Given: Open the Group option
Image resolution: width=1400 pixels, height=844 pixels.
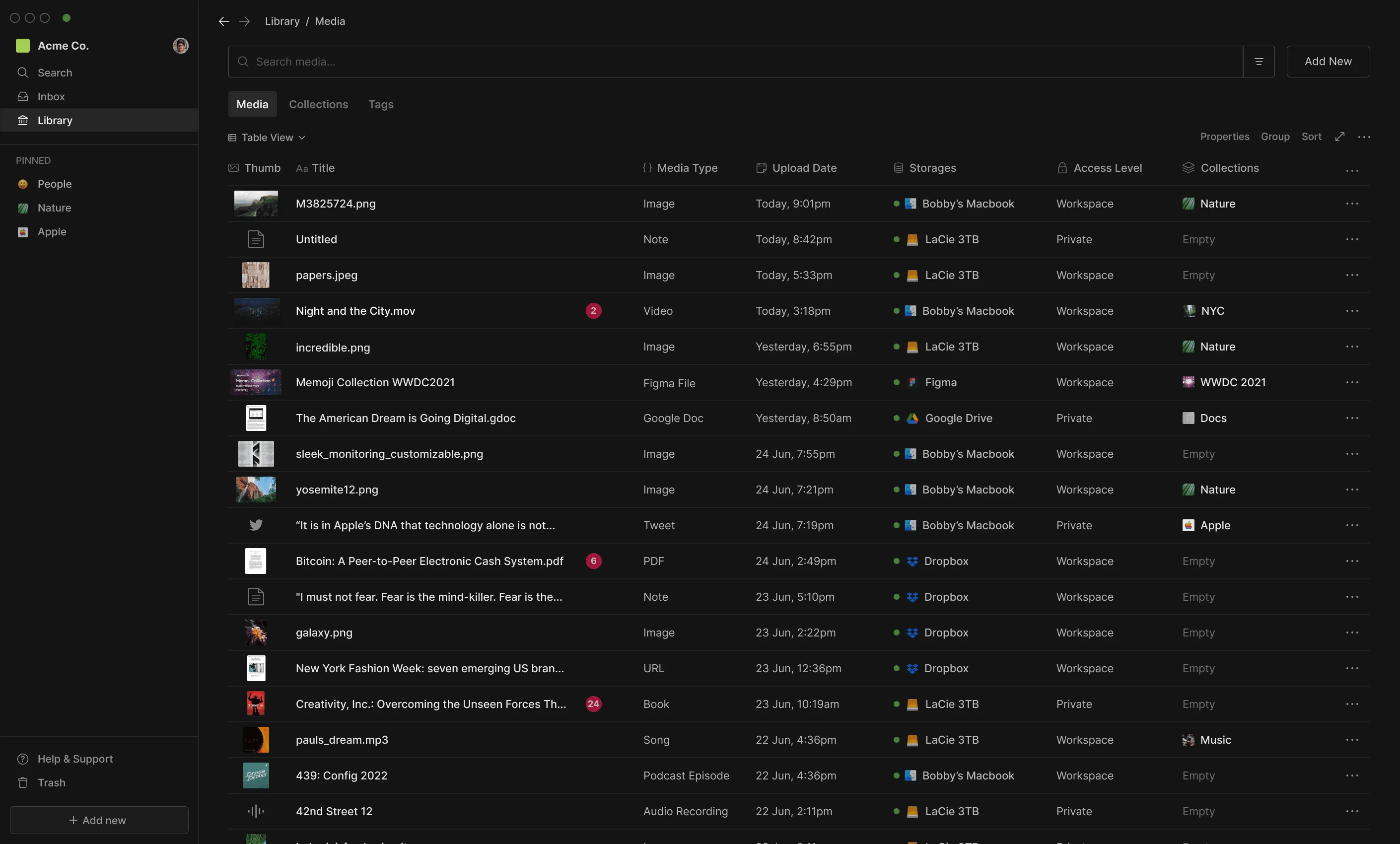Looking at the screenshot, I should (x=1275, y=137).
